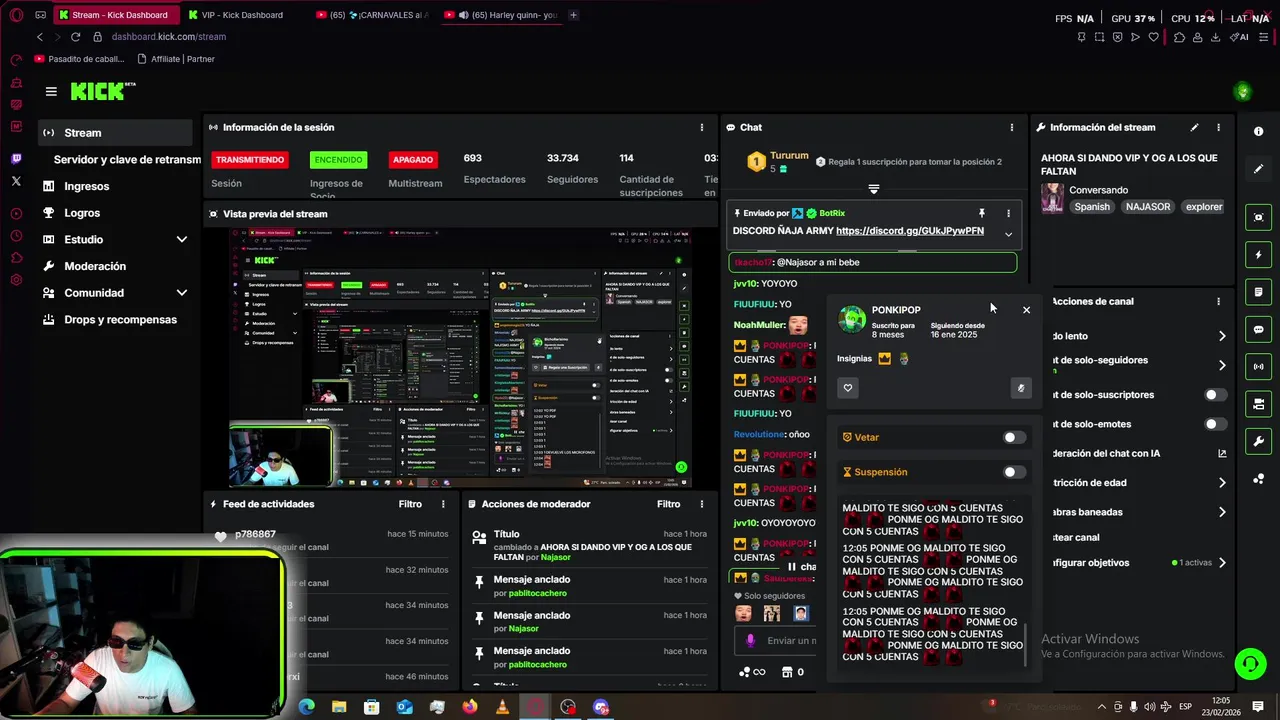
Task: Click the green support headset button
Action: click(1249, 663)
